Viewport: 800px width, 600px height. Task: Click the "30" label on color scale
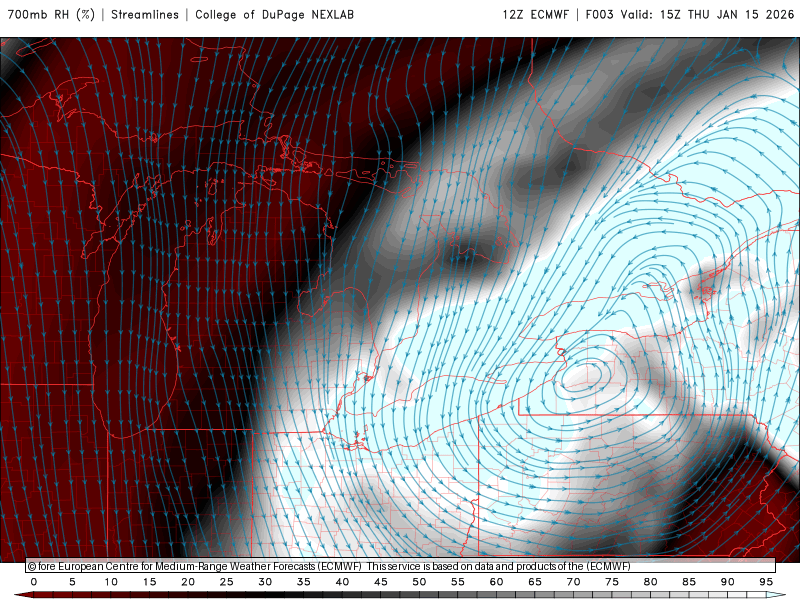[265, 582]
